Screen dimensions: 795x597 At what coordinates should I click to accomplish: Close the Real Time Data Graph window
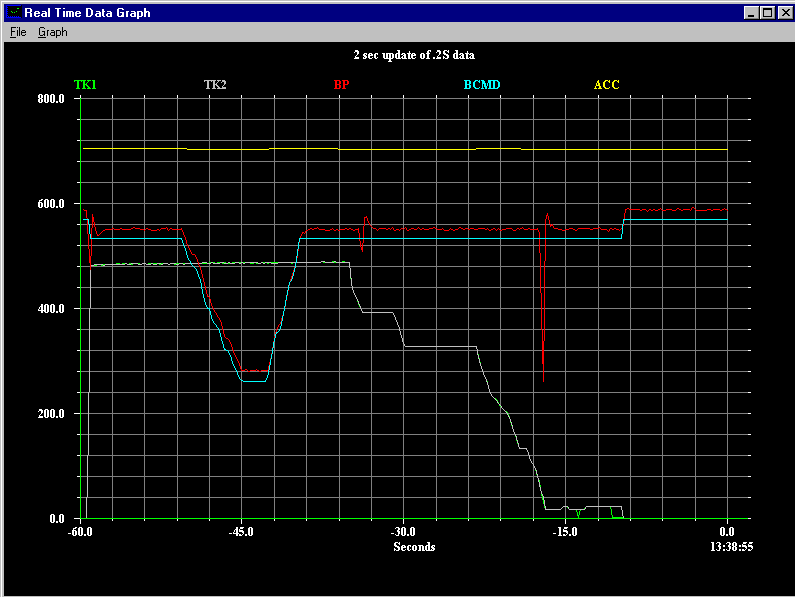pyautogui.click(x=783, y=13)
